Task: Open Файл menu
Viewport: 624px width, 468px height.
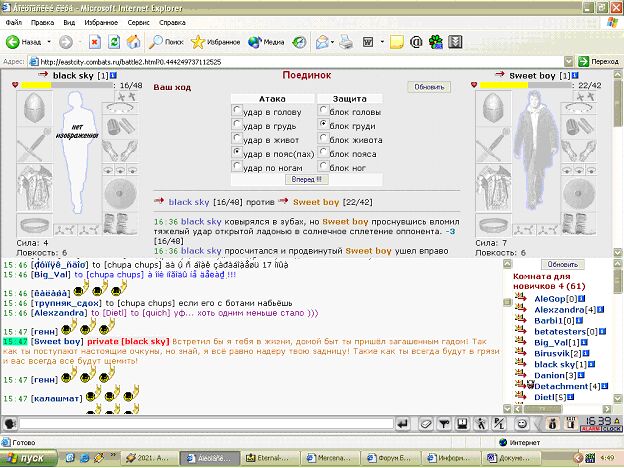Action: coord(14,23)
